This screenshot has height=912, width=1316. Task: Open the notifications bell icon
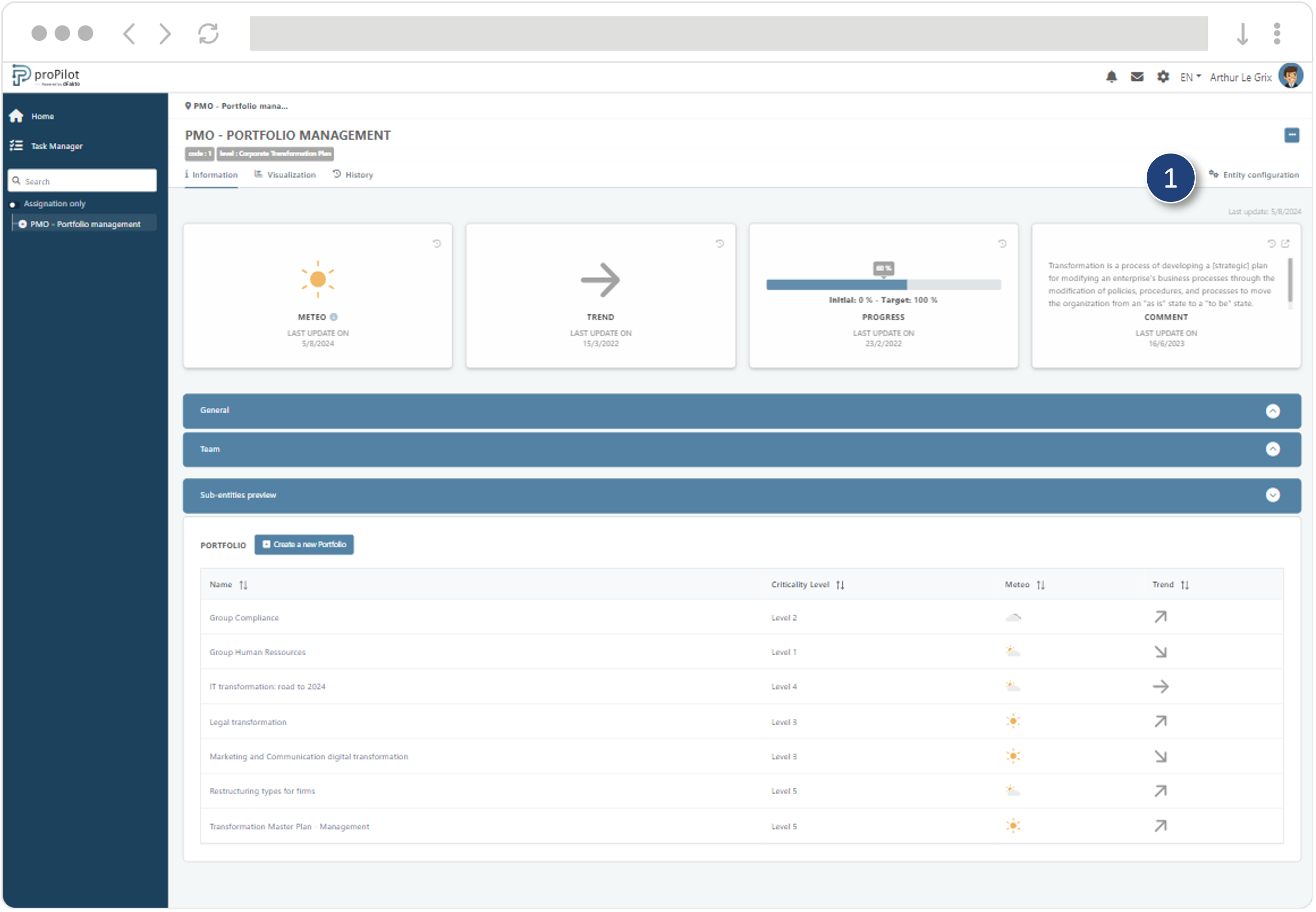[1111, 77]
